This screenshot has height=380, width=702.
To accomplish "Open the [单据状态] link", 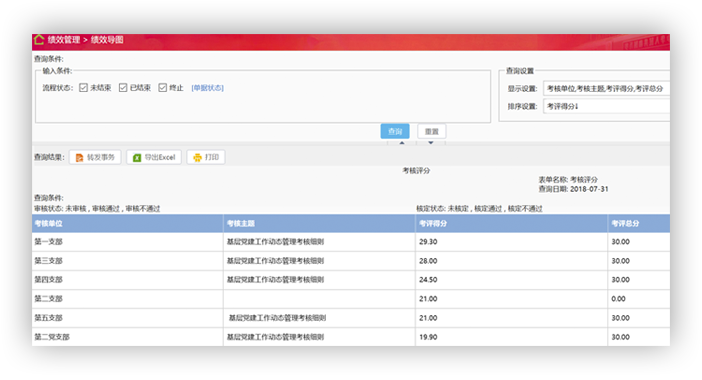I will pos(207,88).
